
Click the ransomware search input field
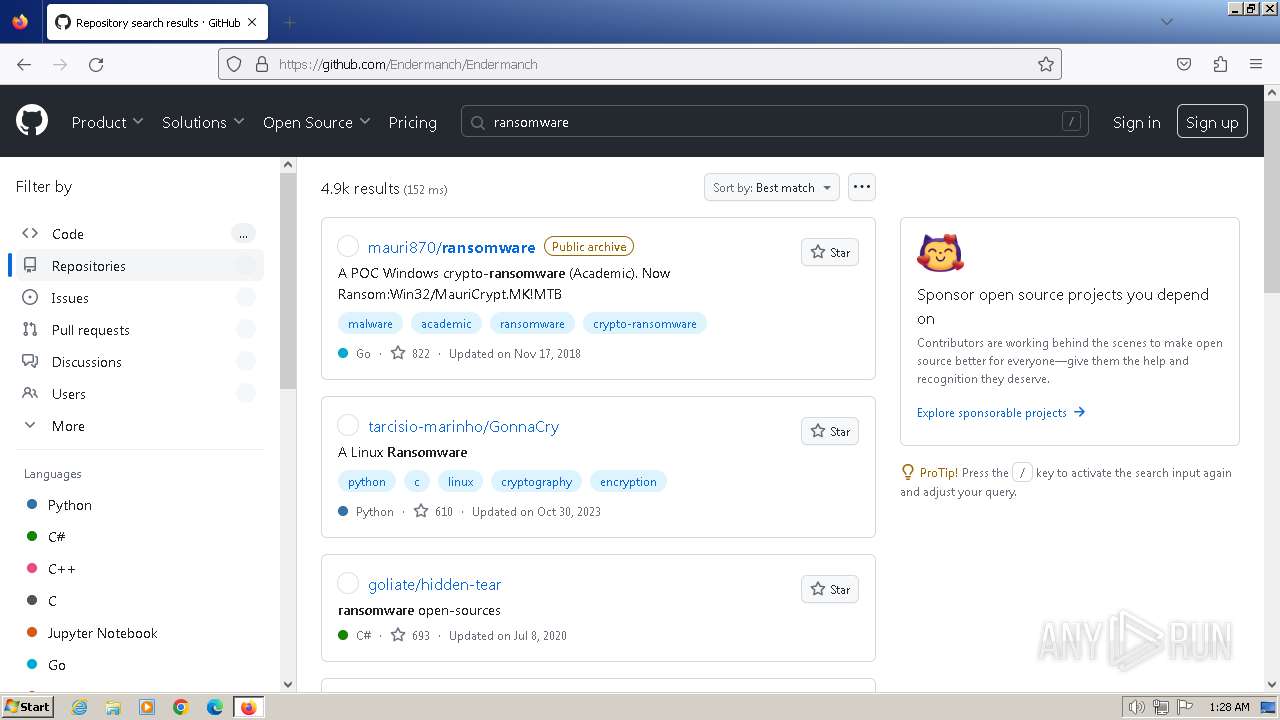click(774, 122)
